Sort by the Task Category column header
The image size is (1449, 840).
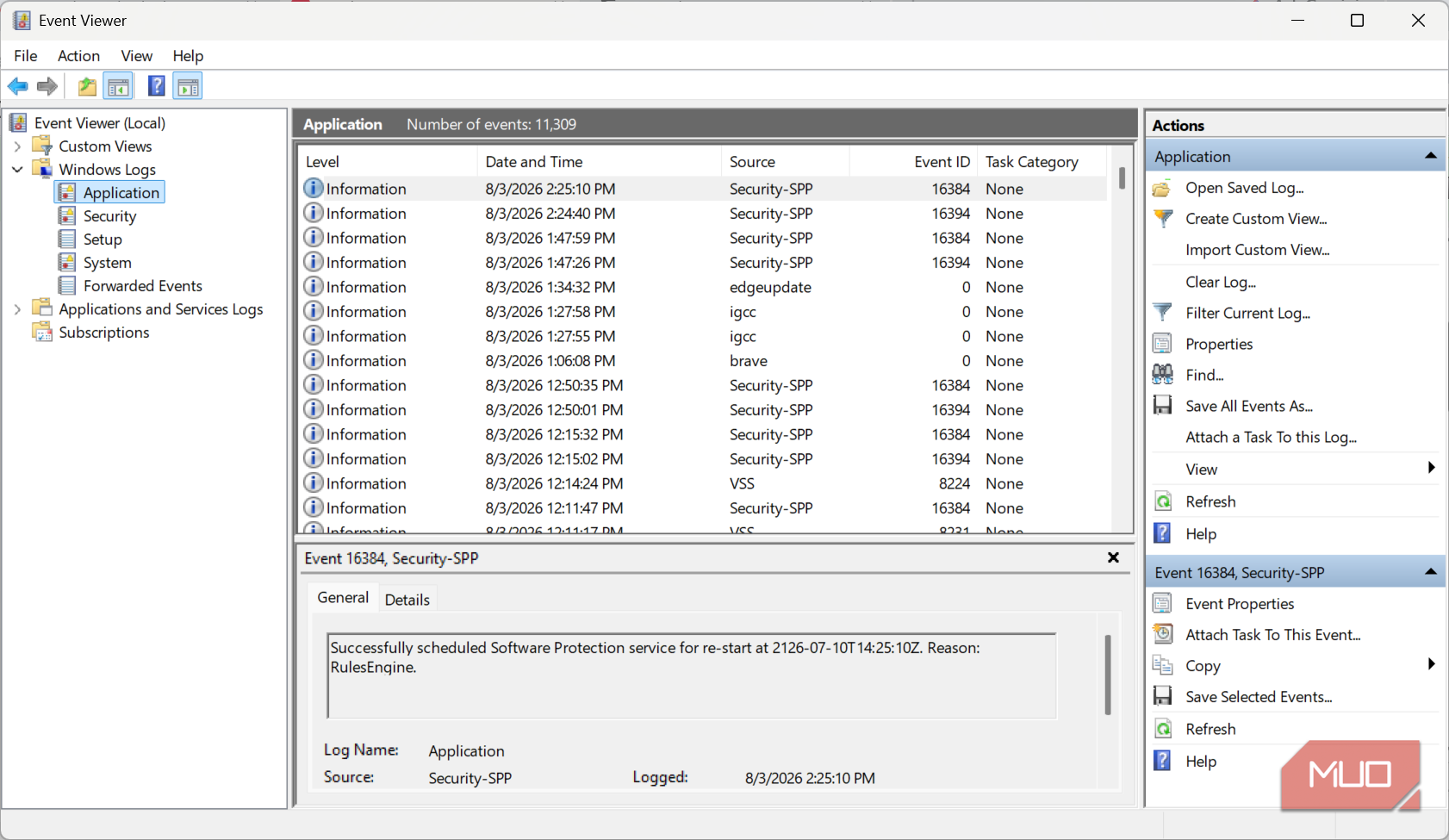pyautogui.click(x=1042, y=162)
